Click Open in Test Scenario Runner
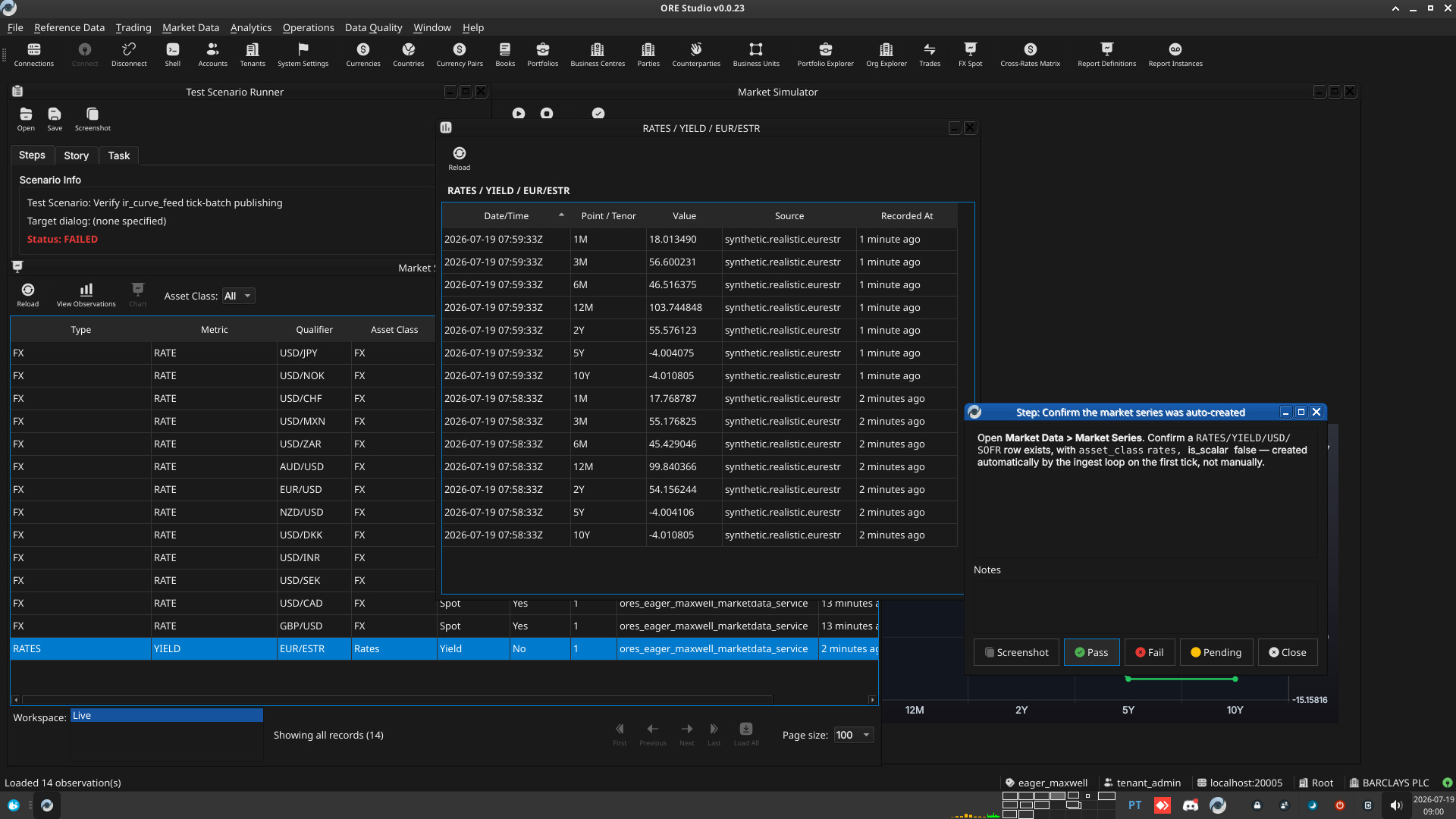Image resolution: width=1456 pixels, height=819 pixels. coord(26,119)
